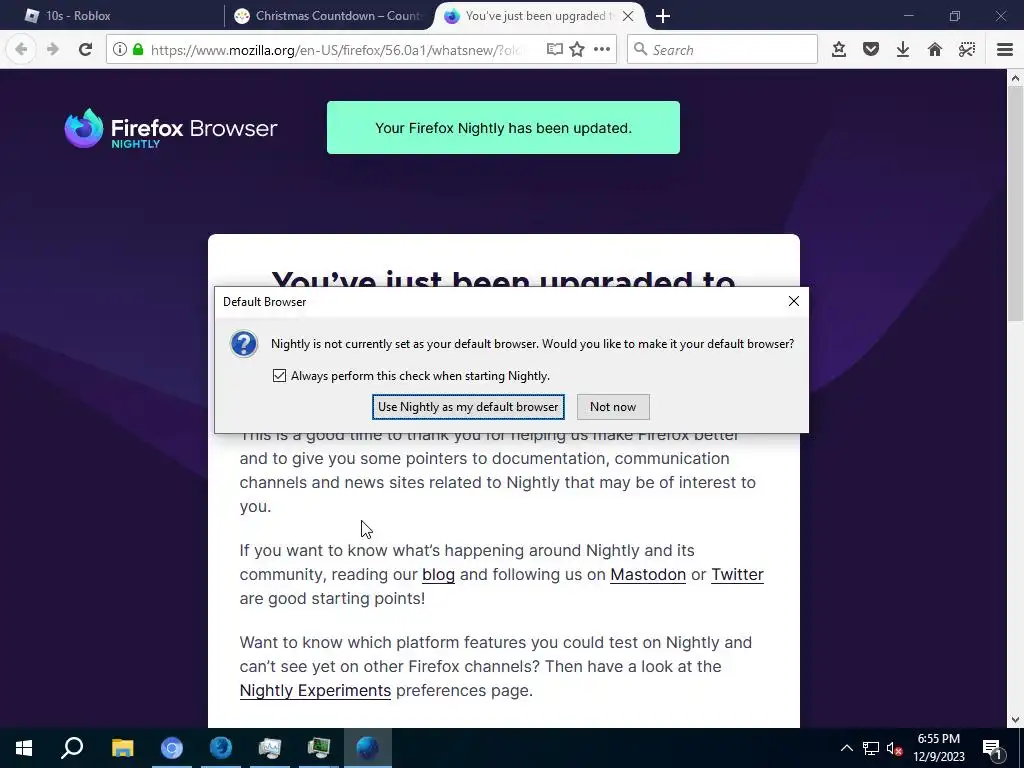
Task: Open the 'Mastodon' link
Action: pyautogui.click(x=648, y=575)
